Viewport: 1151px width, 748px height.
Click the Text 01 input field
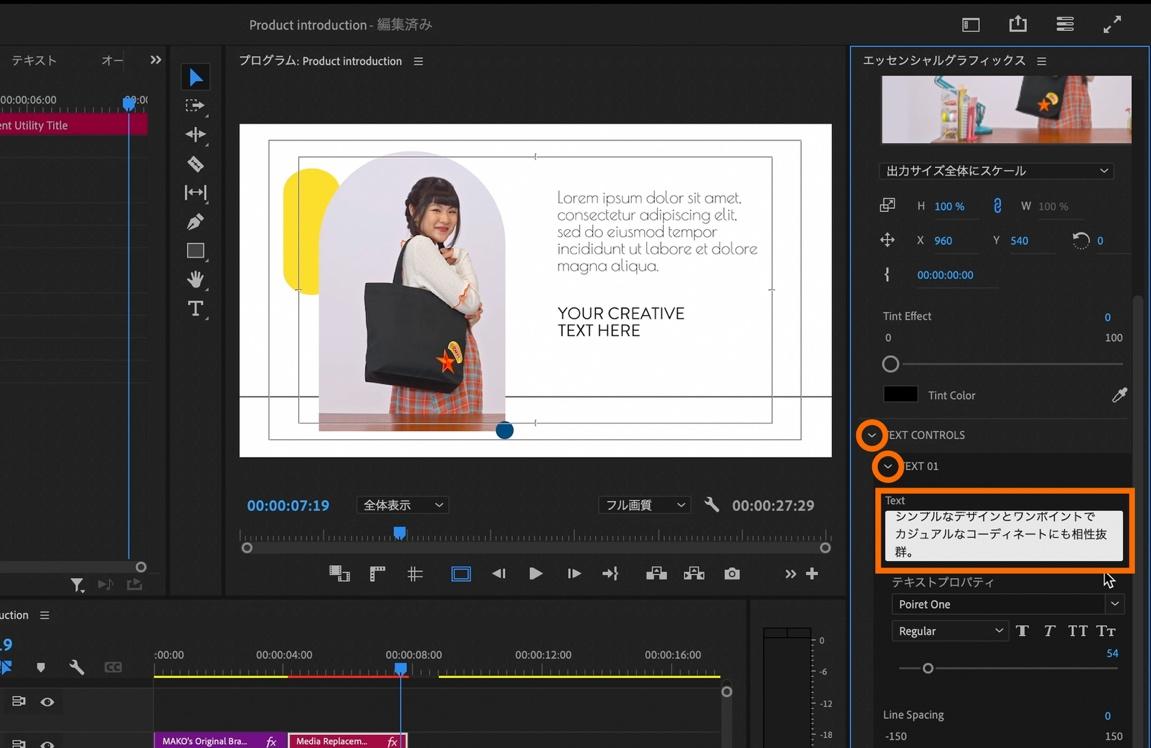tap(1003, 534)
